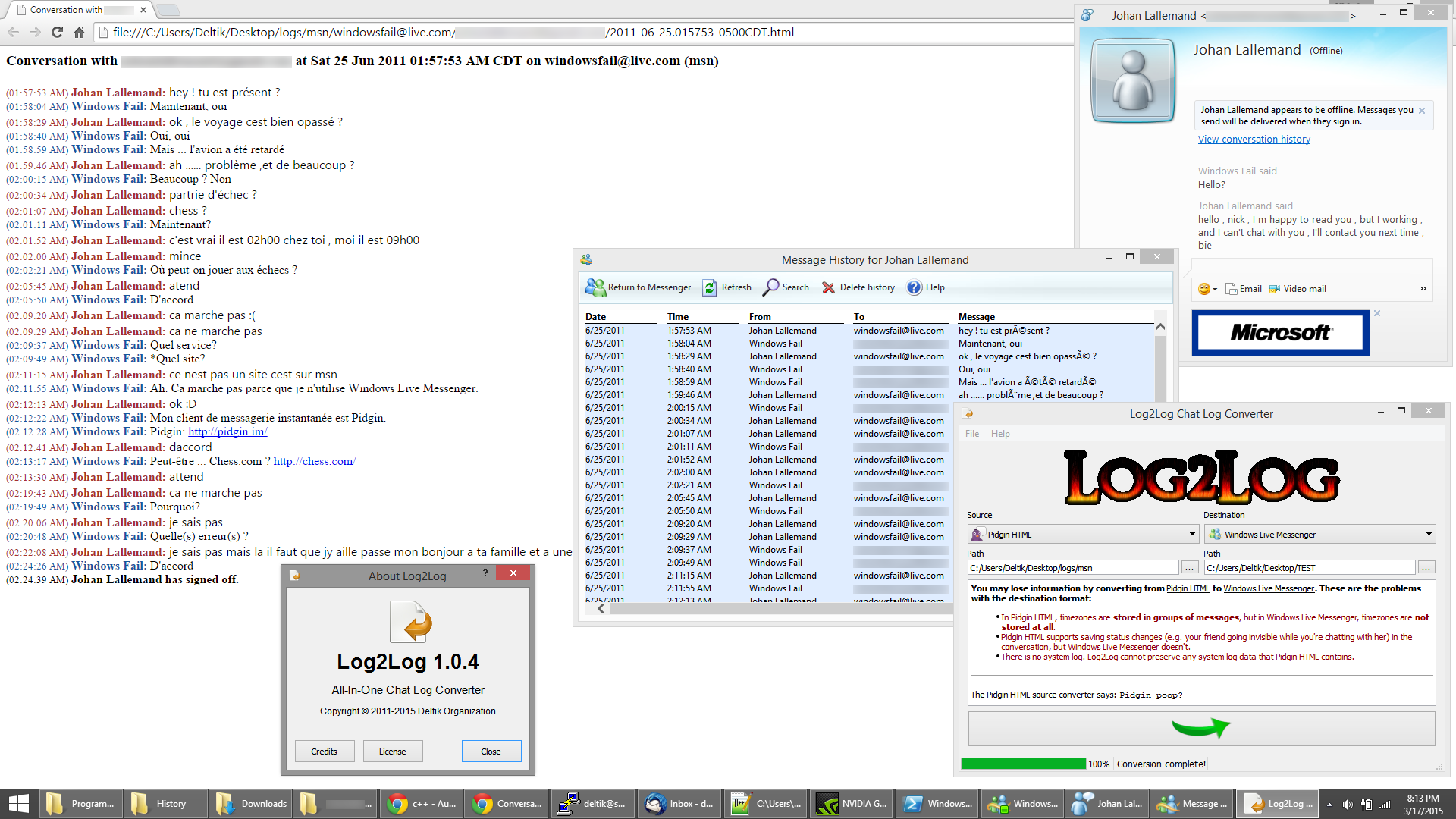Open the Source format dropdown (Pidgin HTML)

pos(1082,535)
